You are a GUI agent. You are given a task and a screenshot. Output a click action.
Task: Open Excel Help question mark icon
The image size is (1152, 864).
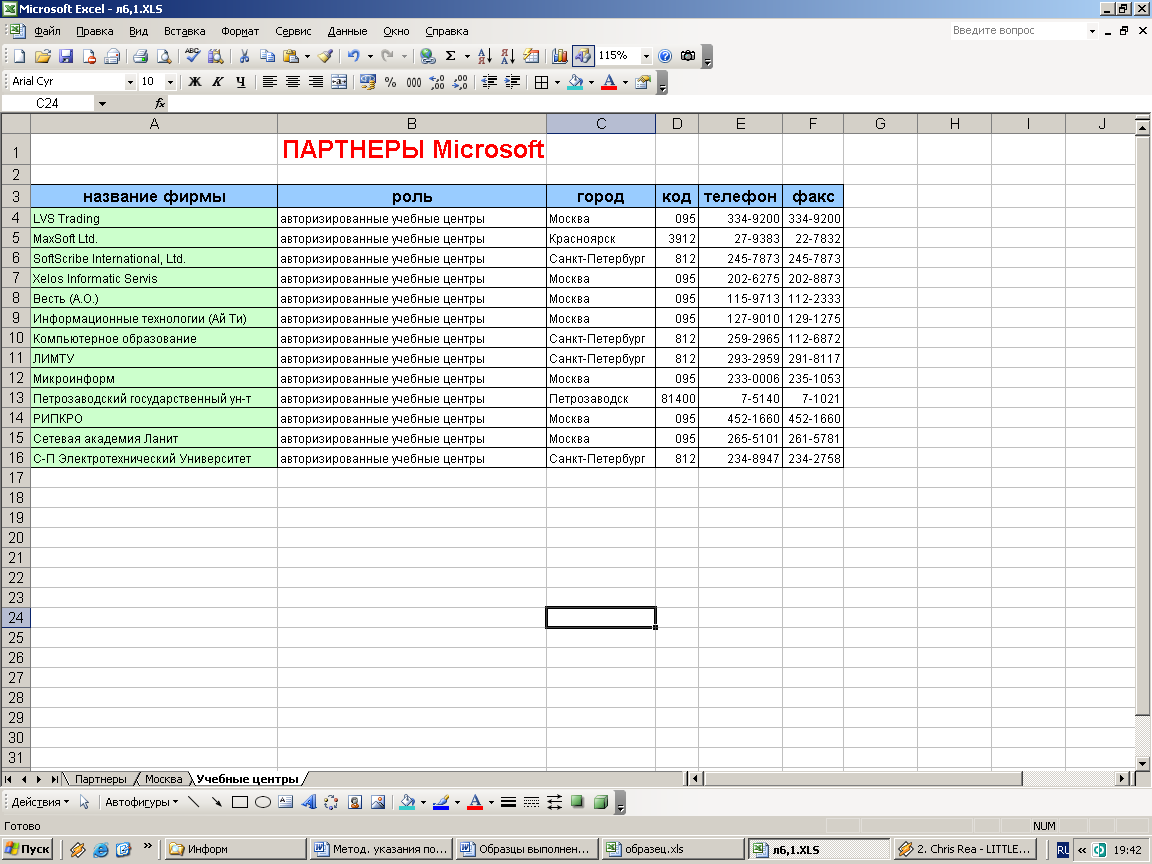[665, 56]
